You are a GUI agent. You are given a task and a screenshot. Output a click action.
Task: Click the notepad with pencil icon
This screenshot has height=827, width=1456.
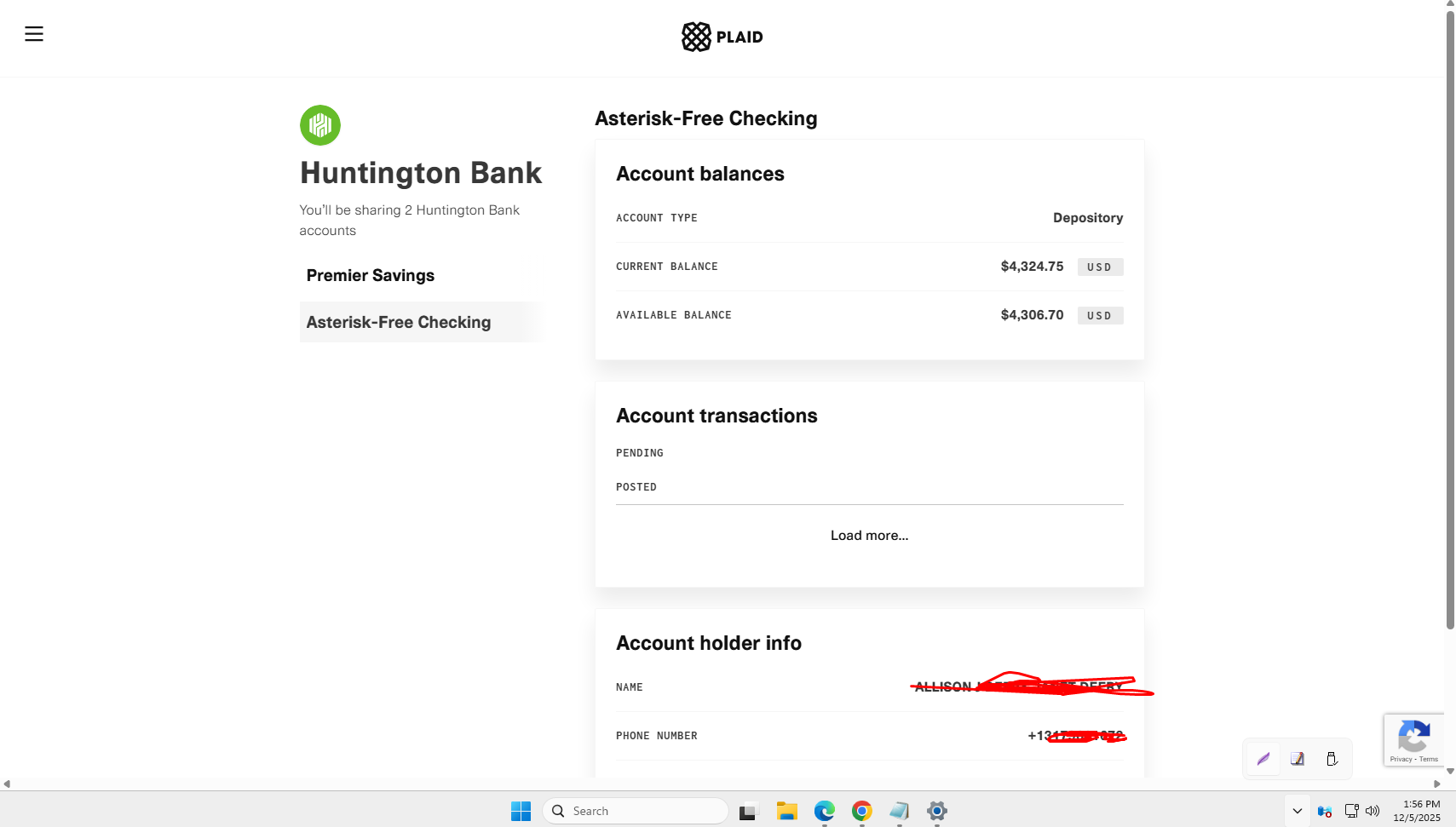[1298, 759]
